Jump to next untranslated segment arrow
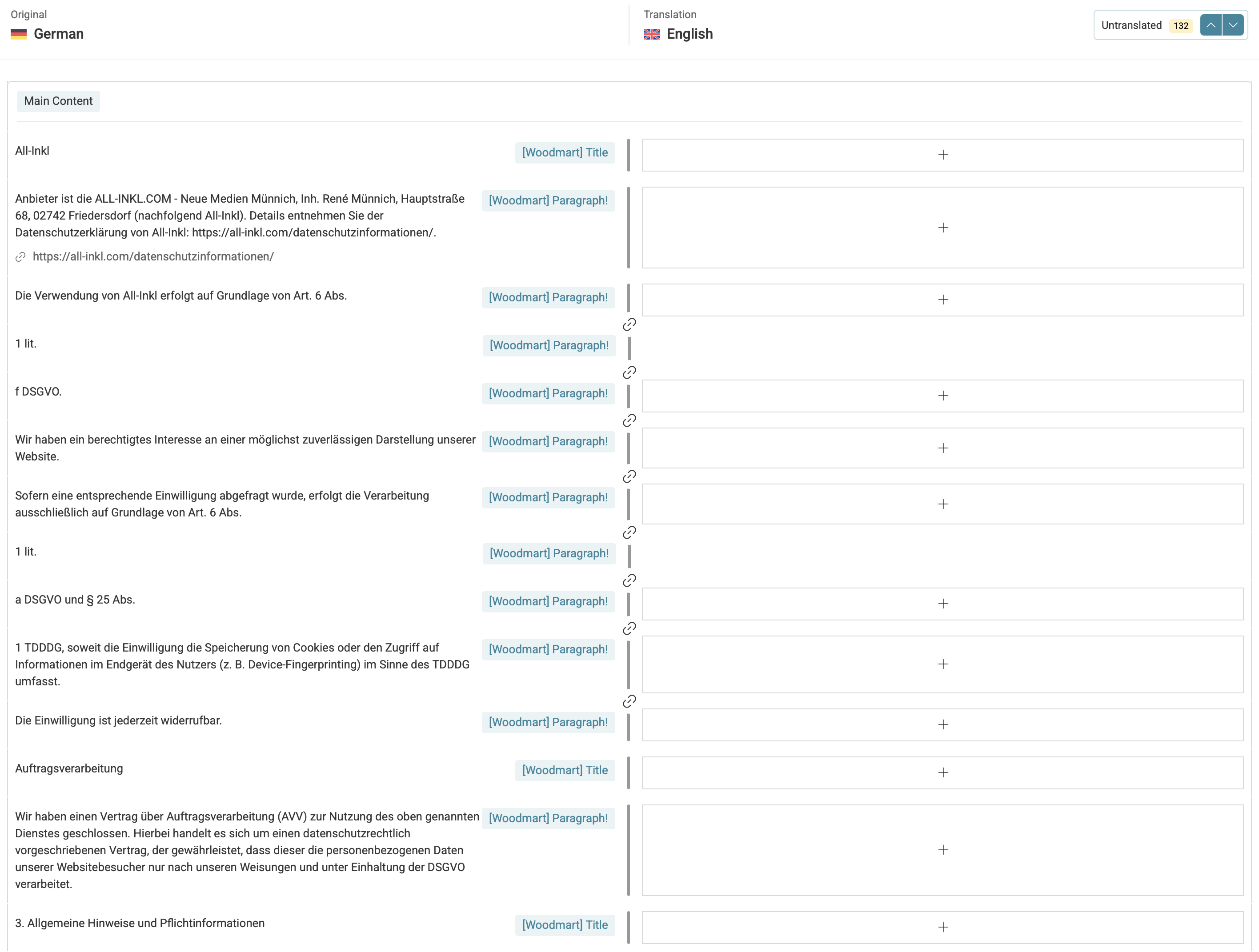1259x952 pixels. pyautogui.click(x=1233, y=25)
